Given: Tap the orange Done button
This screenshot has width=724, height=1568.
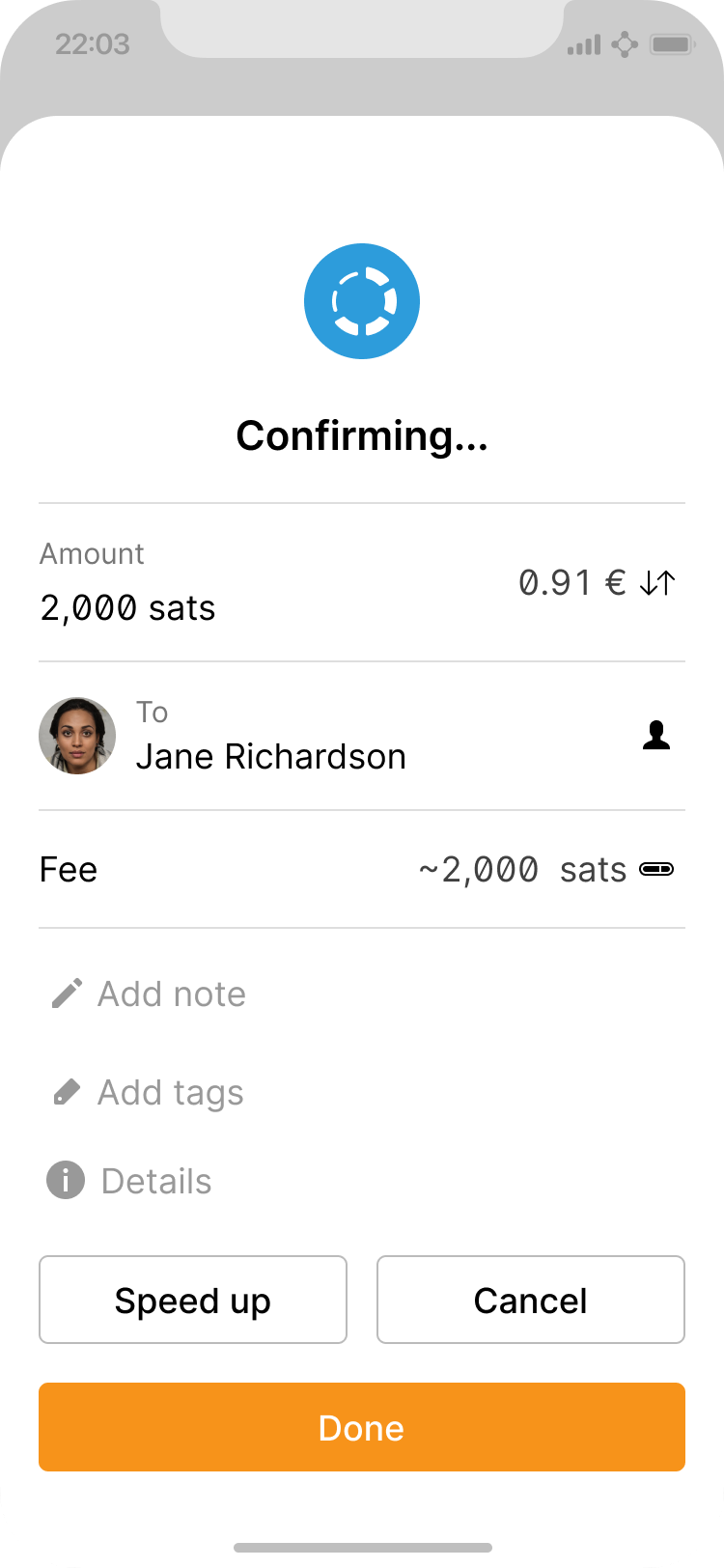Looking at the screenshot, I should pos(362,1427).
